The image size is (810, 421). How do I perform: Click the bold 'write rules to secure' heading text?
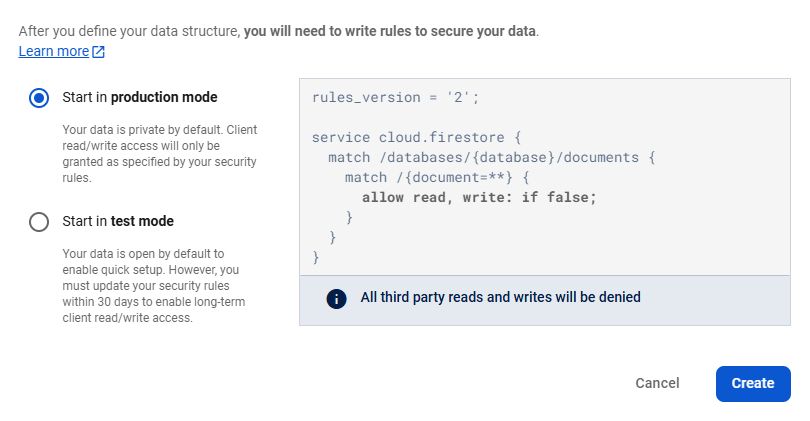click(390, 31)
